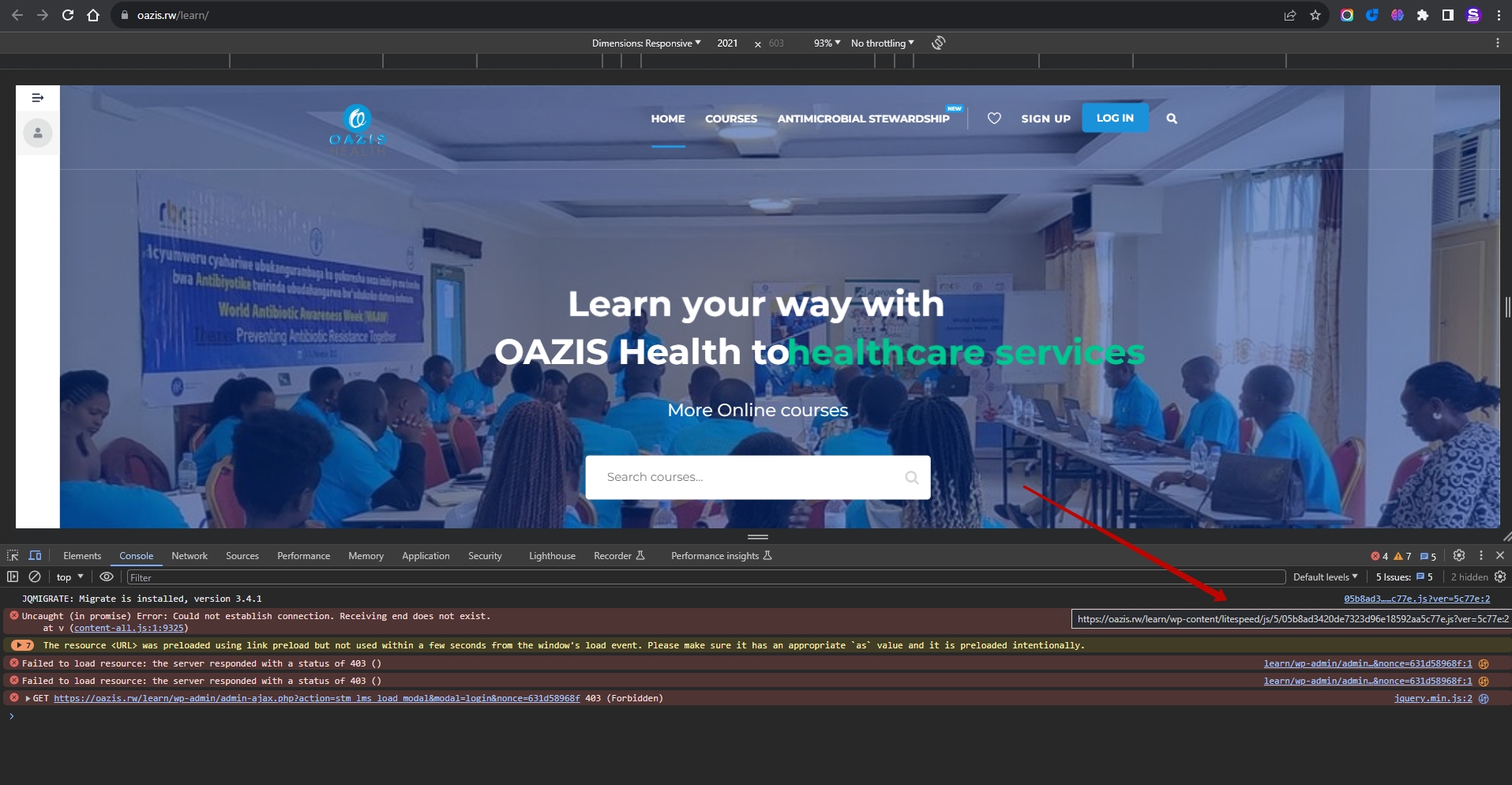The width and height of the screenshot is (1512, 785).
Task: Open the Default levels dropdown
Action: click(1324, 577)
